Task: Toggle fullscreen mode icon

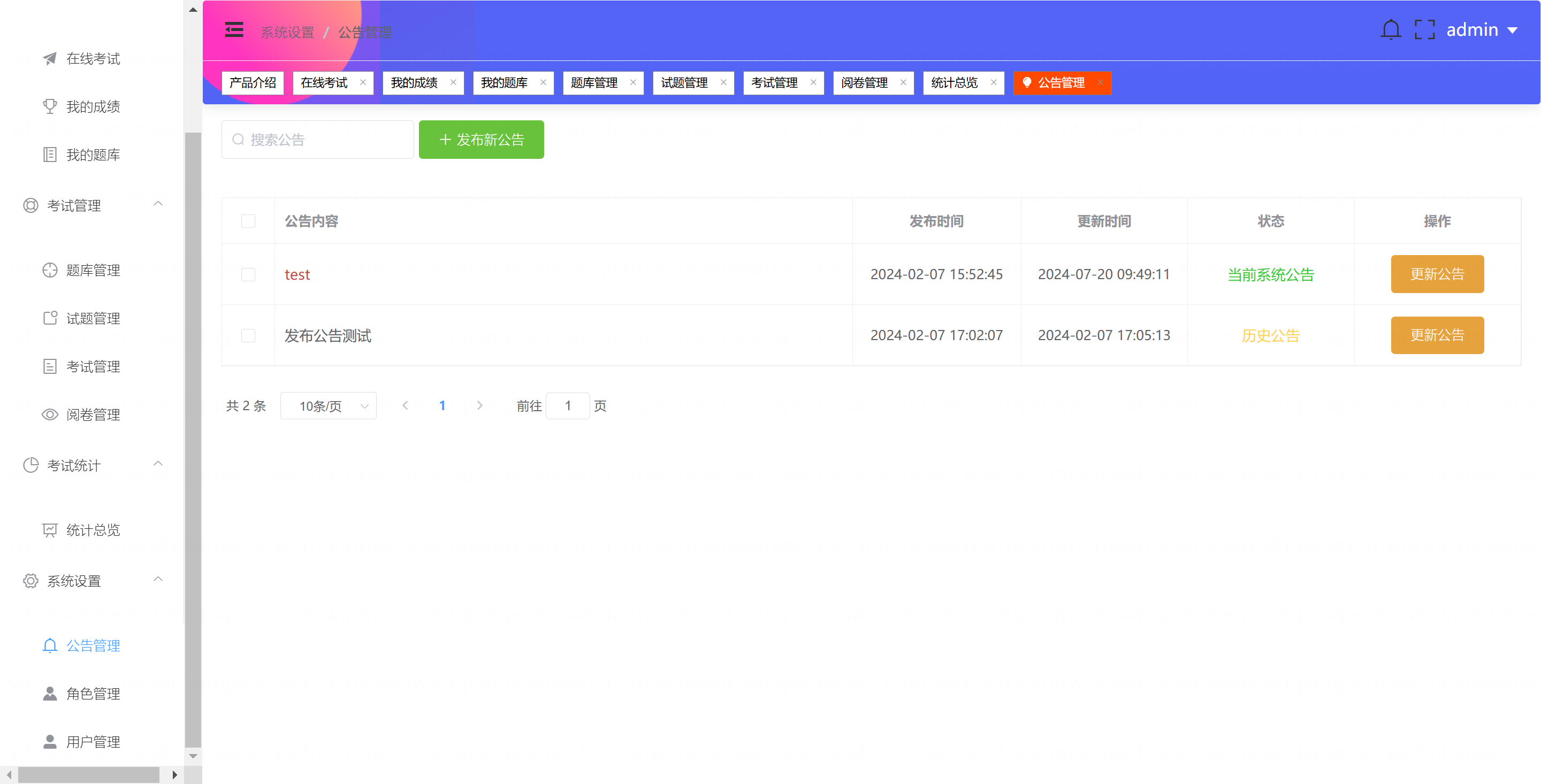Action: tap(1424, 30)
